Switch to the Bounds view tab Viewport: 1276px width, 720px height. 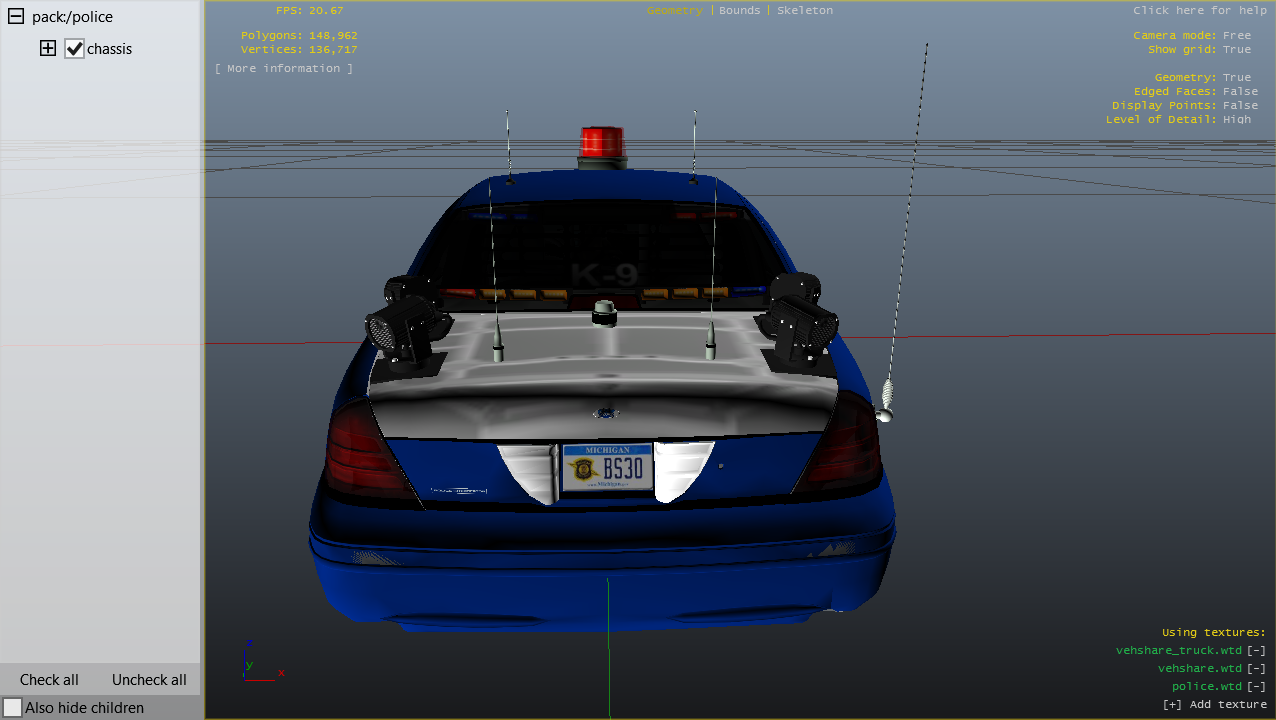(739, 10)
